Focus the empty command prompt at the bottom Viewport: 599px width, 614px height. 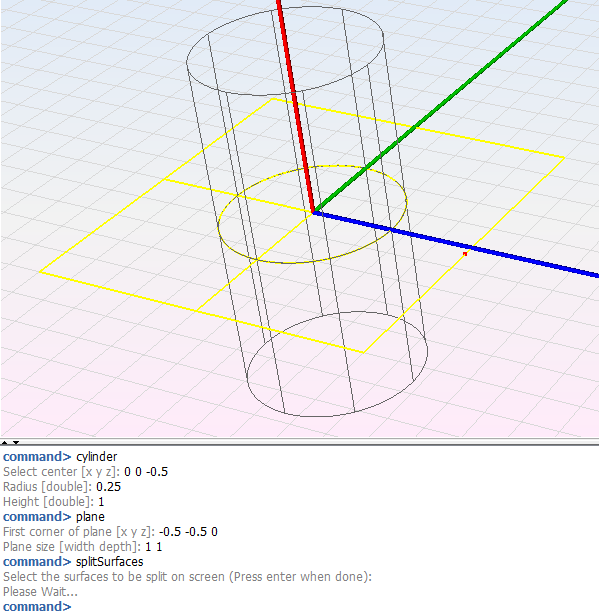pos(300,607)
